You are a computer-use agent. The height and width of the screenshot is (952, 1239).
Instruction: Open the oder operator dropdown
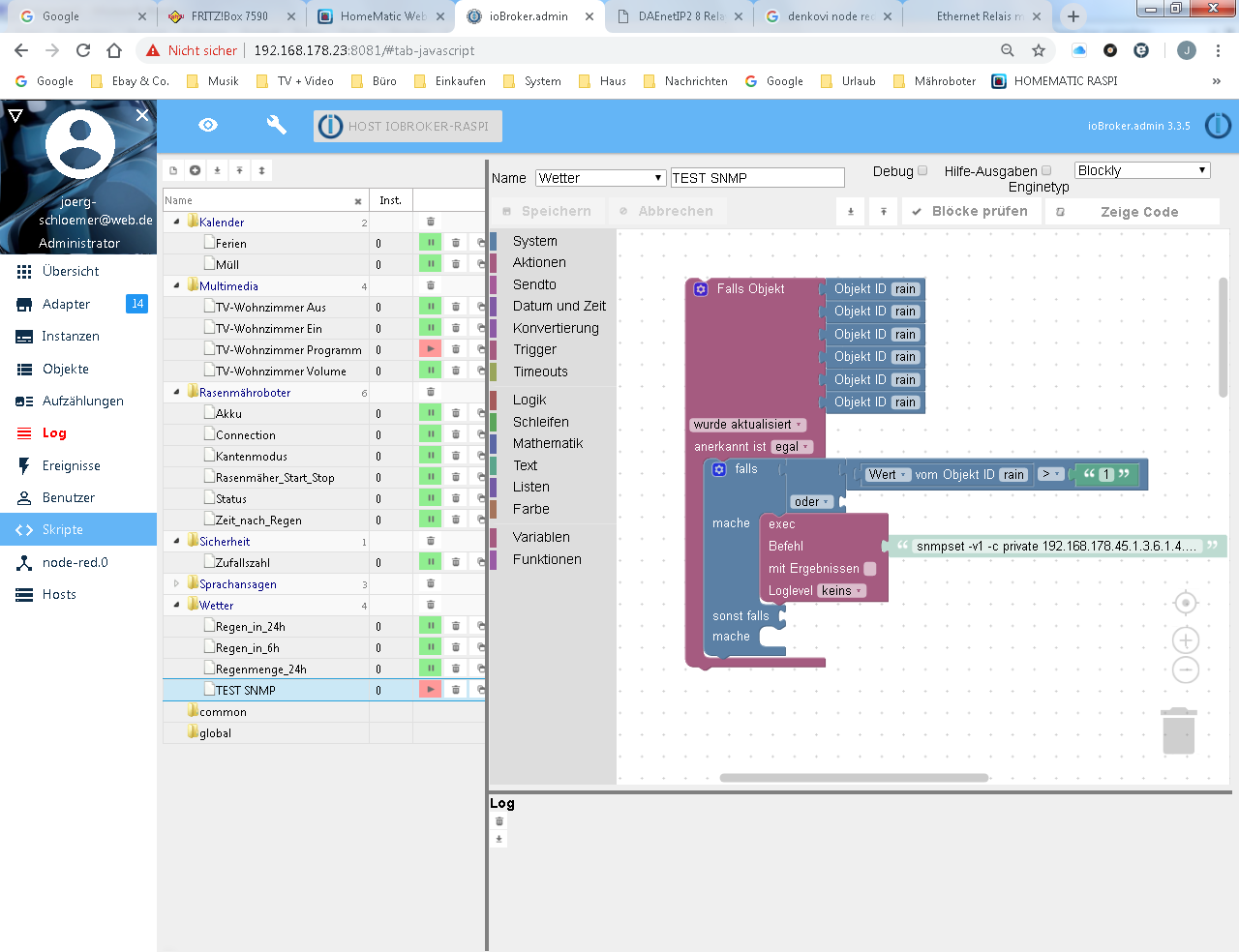point(813,502)
